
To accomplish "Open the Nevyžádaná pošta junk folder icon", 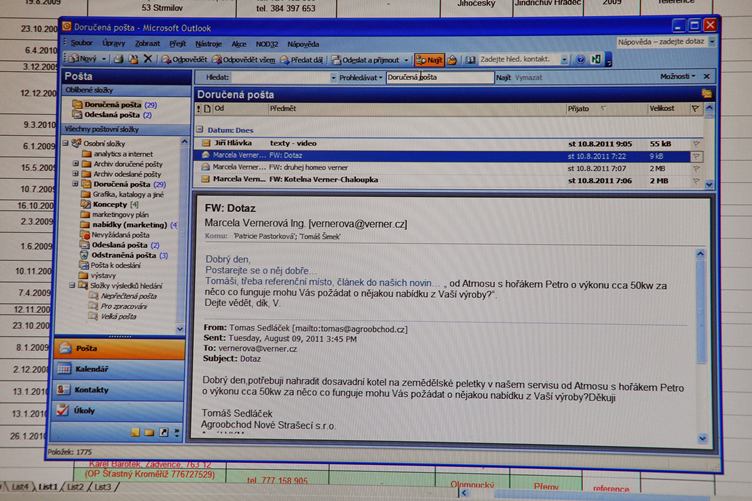I will pos(85,235).
